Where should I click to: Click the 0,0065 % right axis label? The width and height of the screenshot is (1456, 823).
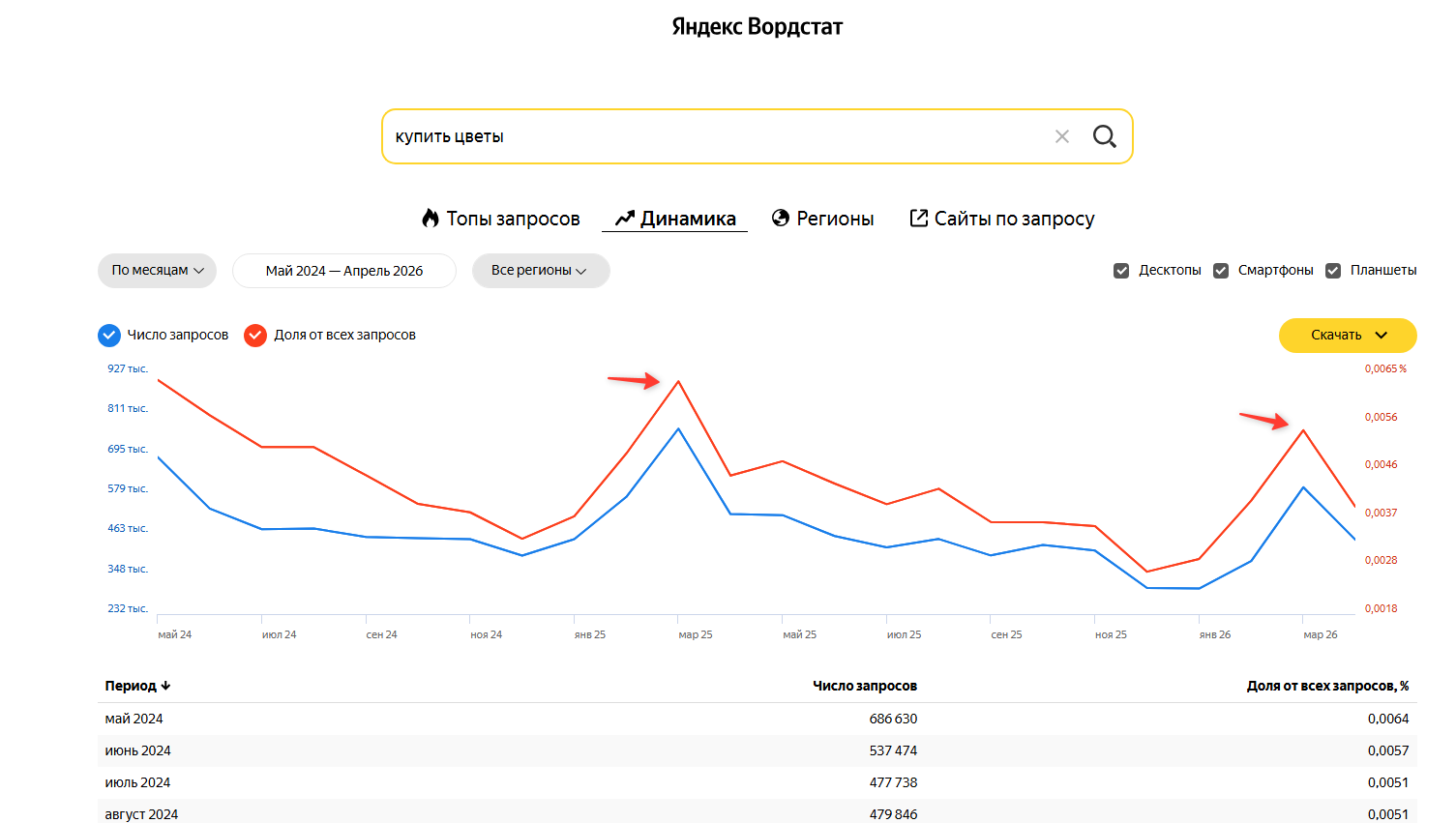click(x=1385, y=368)
